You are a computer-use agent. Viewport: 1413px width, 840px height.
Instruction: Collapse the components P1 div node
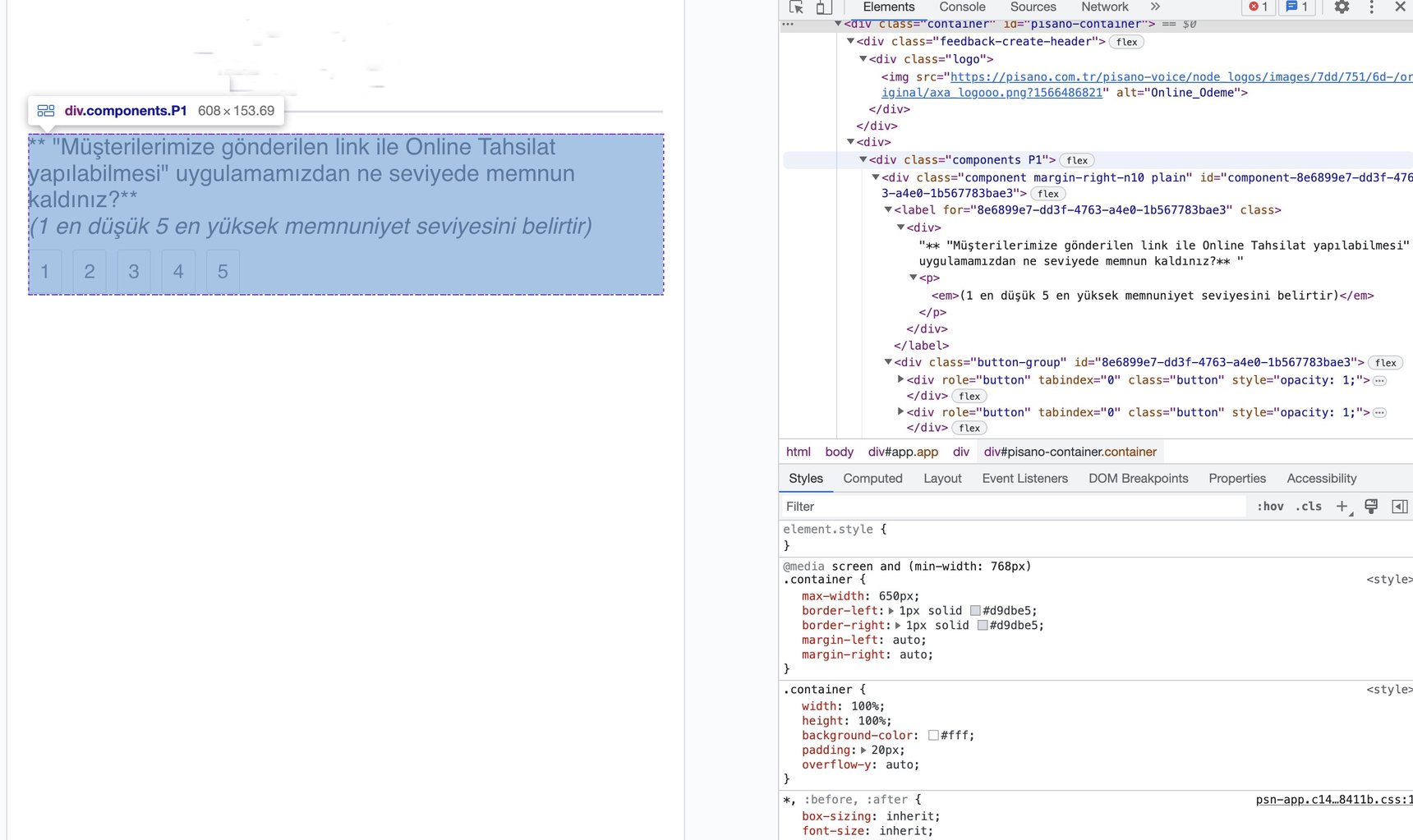[863, 160]
